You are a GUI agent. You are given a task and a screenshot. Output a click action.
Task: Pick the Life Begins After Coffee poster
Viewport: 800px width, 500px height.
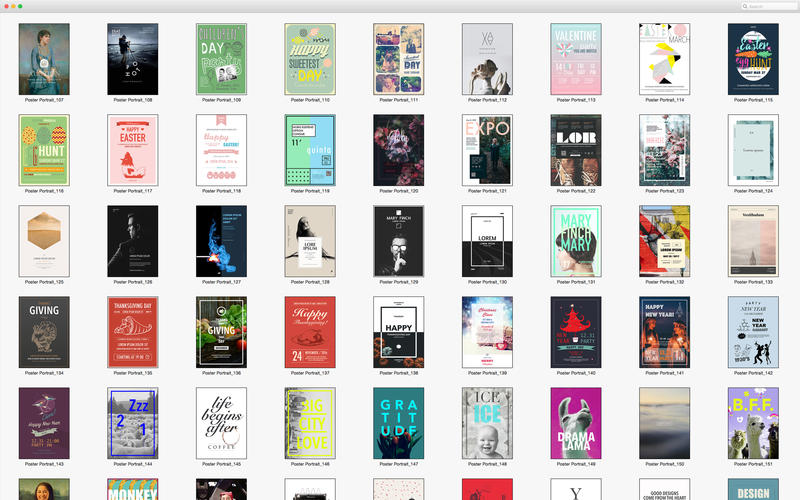[x=221, y=423]
